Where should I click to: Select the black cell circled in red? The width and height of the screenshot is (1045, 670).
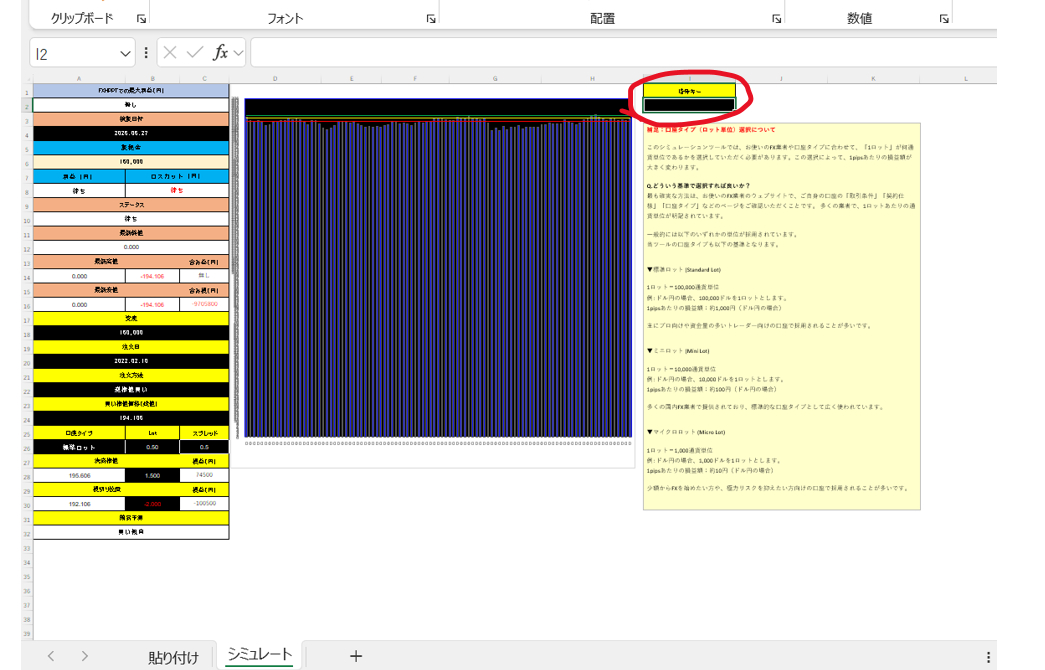coord(689,105)
